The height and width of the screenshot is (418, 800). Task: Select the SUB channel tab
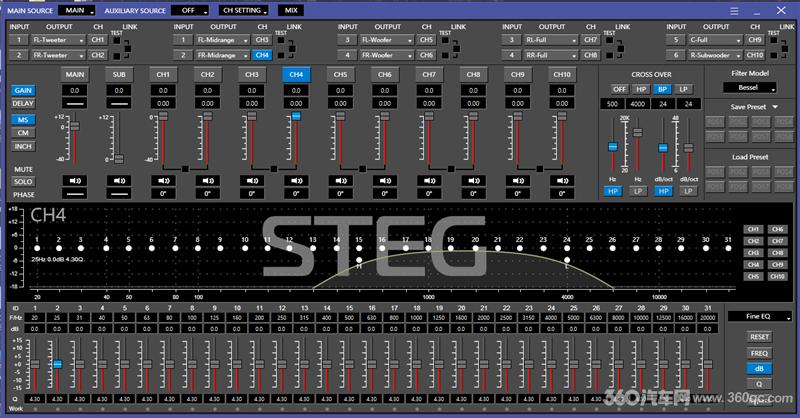[x=119, y=75]
